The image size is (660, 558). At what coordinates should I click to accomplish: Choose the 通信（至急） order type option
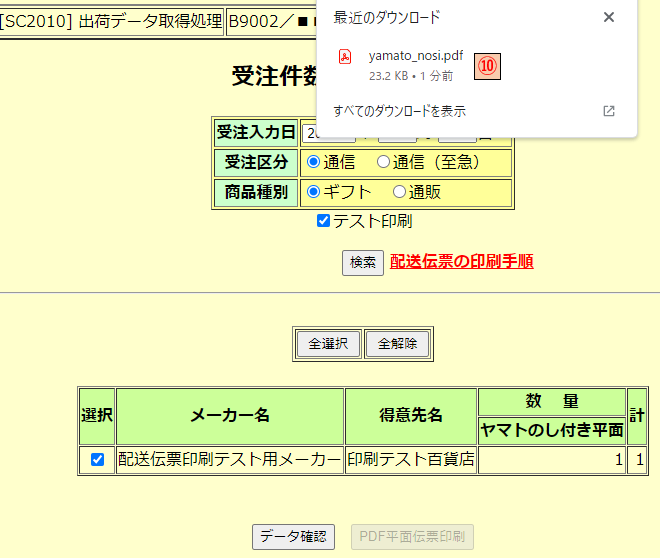[383, 162]
